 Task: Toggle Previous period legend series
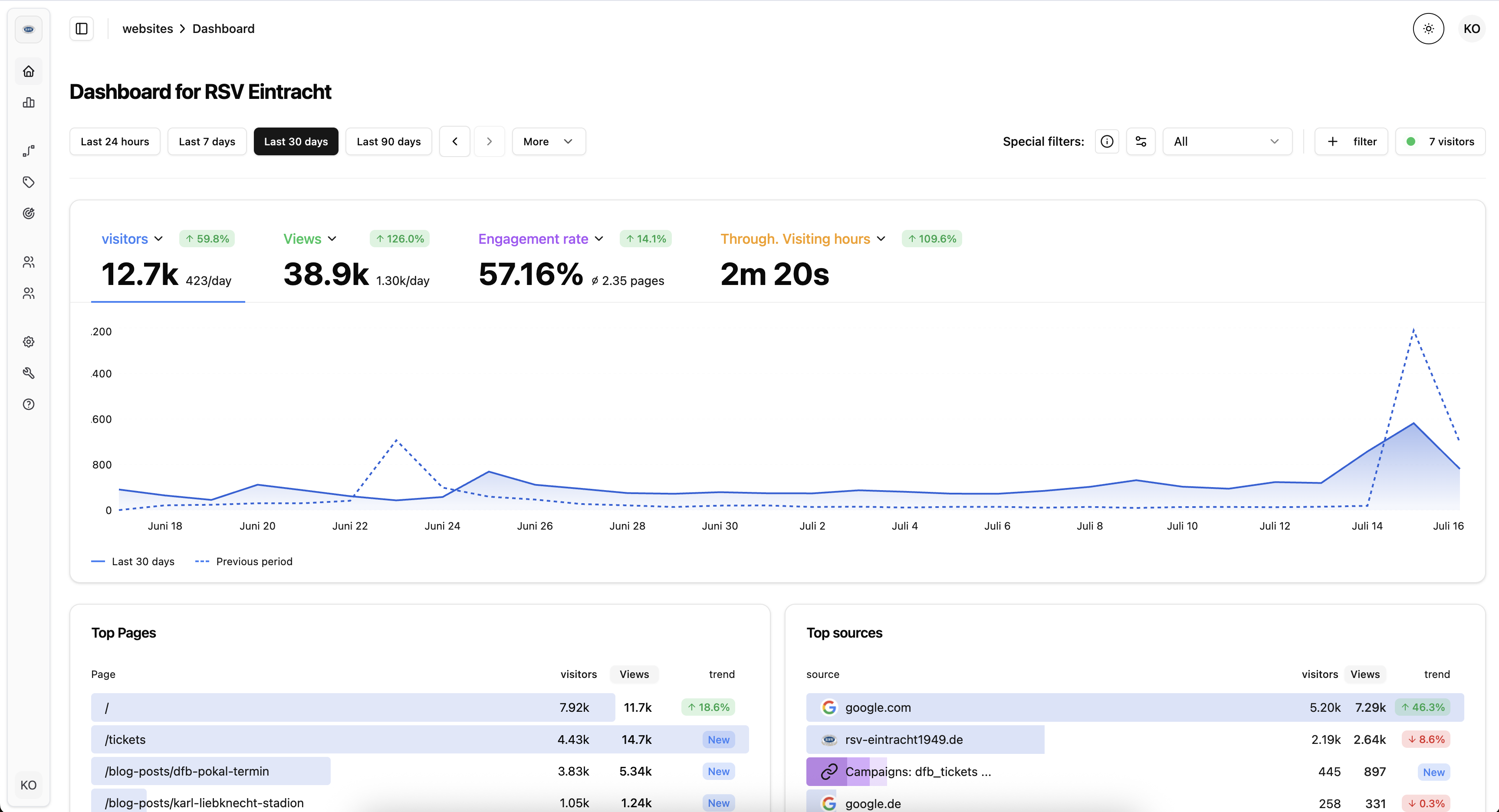244,561
